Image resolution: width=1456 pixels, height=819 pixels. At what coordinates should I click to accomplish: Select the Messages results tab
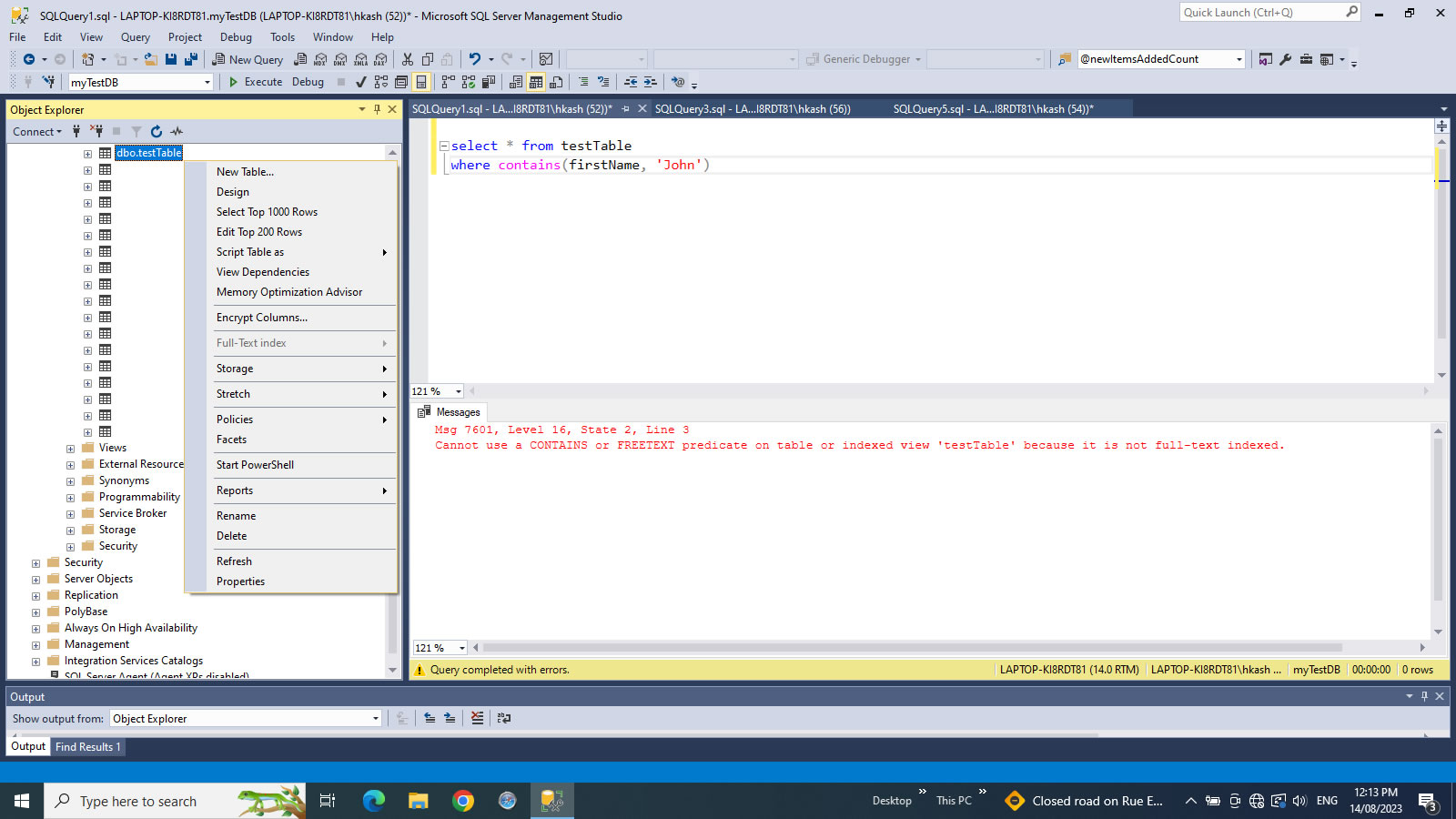click(x=450, y=412)
